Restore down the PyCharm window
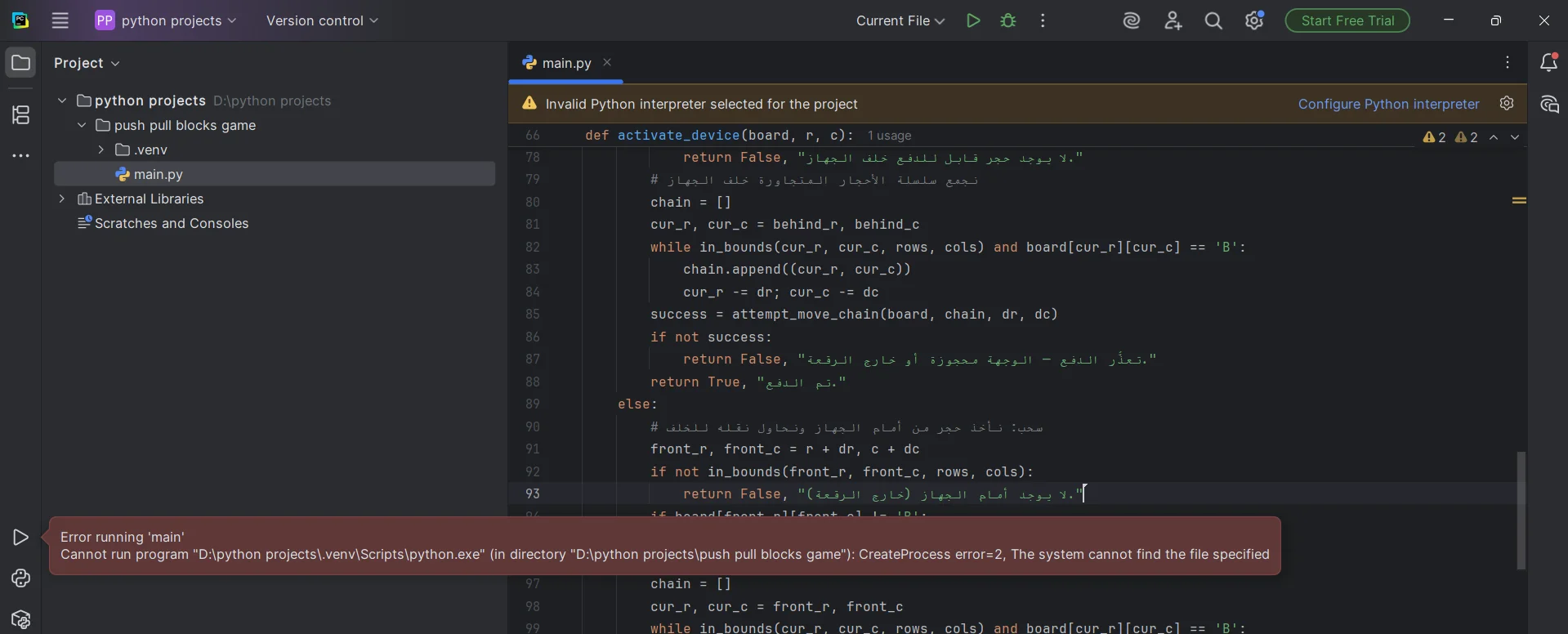 [x=1496, y=20]
